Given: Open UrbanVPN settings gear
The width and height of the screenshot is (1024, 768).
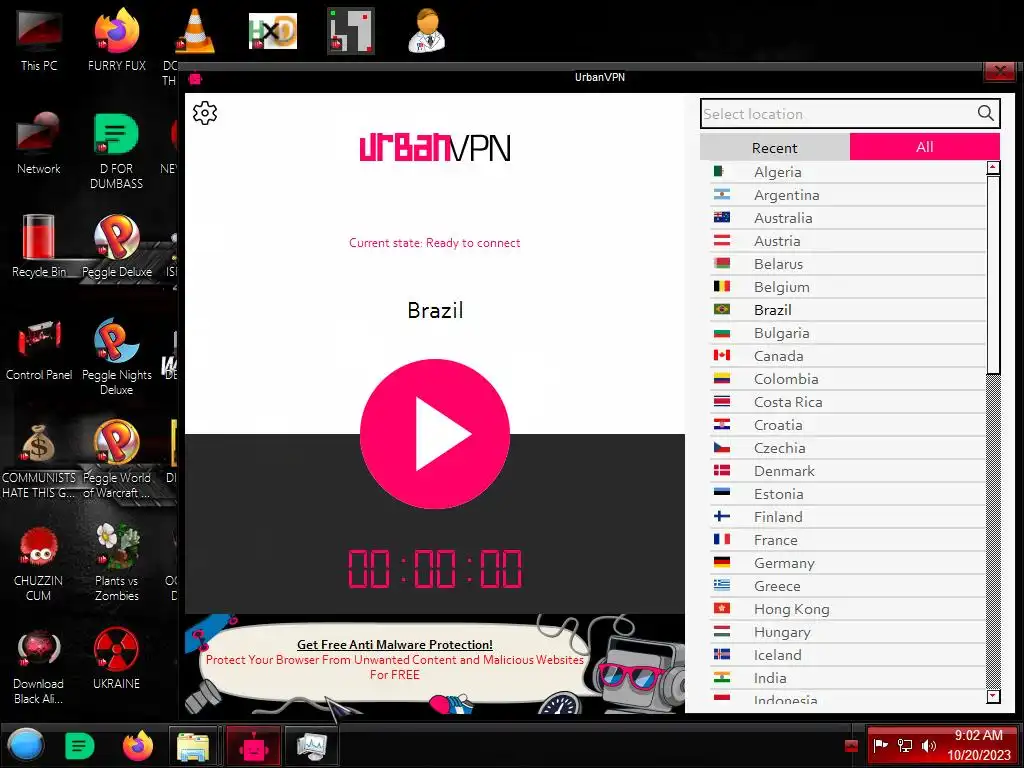Looking at the screenshot, I should pyautogui.click(x=205, y=113).
